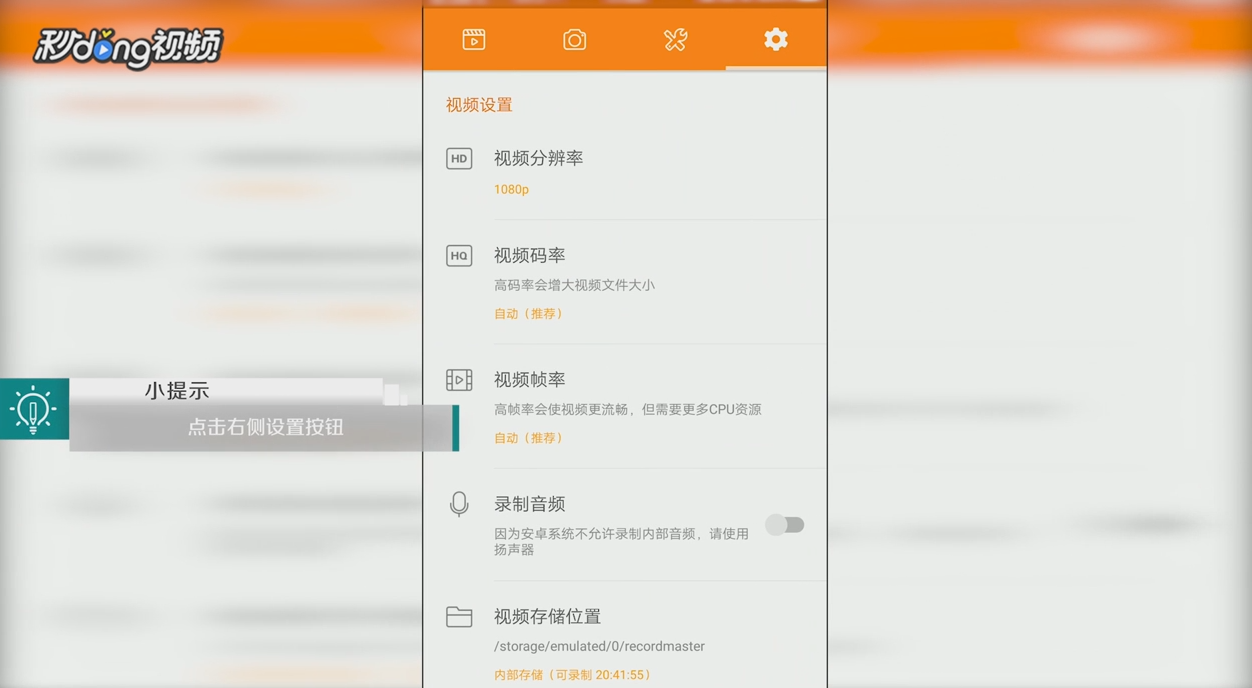The image size is (1252, 688).
Task: Click the microphone icon beside 录制音频
Action: coord(459,504)
